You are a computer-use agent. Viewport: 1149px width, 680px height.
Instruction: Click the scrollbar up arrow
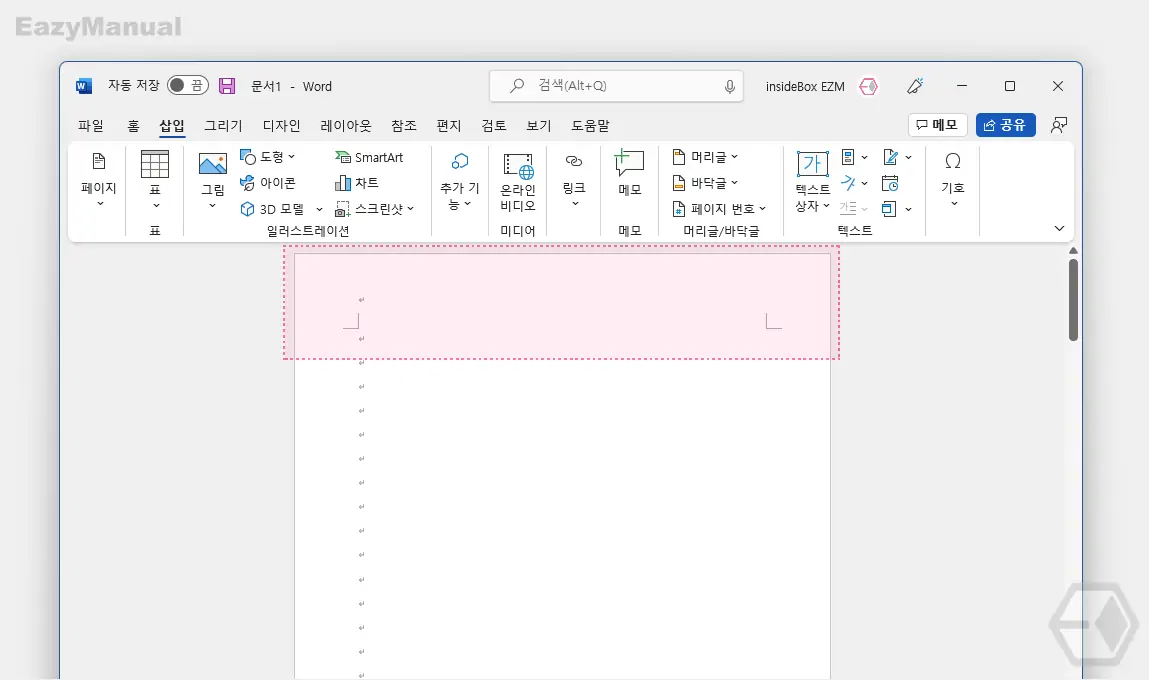click(1073, 251)
